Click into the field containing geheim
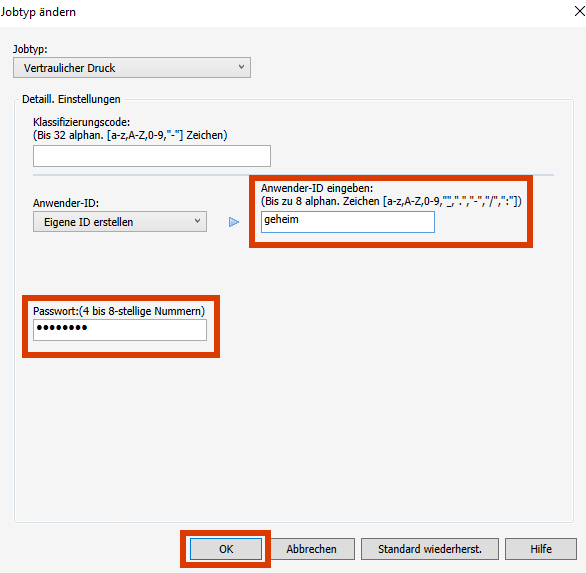The image size is (586, 573). click(348, 222)
